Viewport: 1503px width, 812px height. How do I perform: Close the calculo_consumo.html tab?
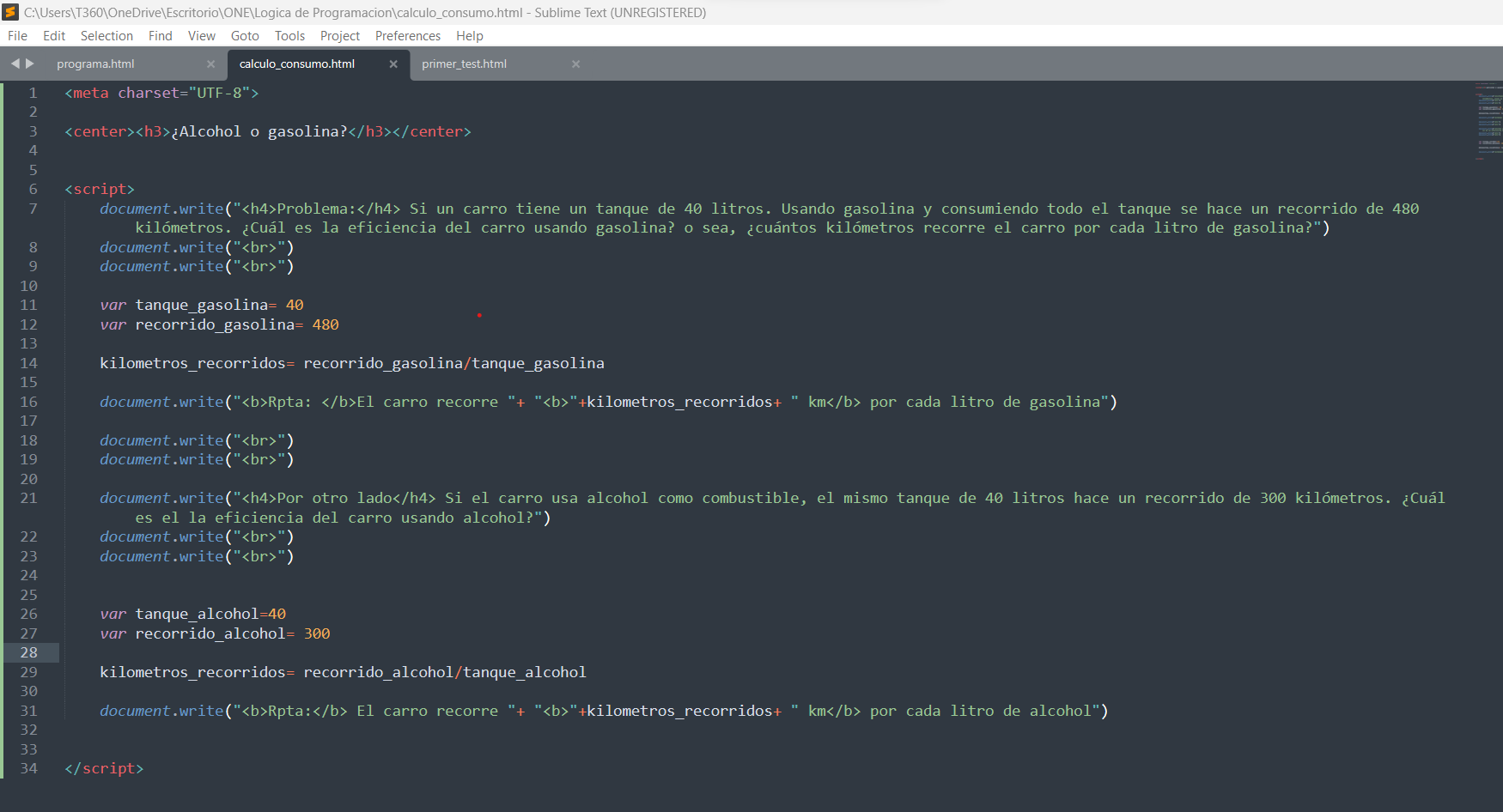(393, 64)
